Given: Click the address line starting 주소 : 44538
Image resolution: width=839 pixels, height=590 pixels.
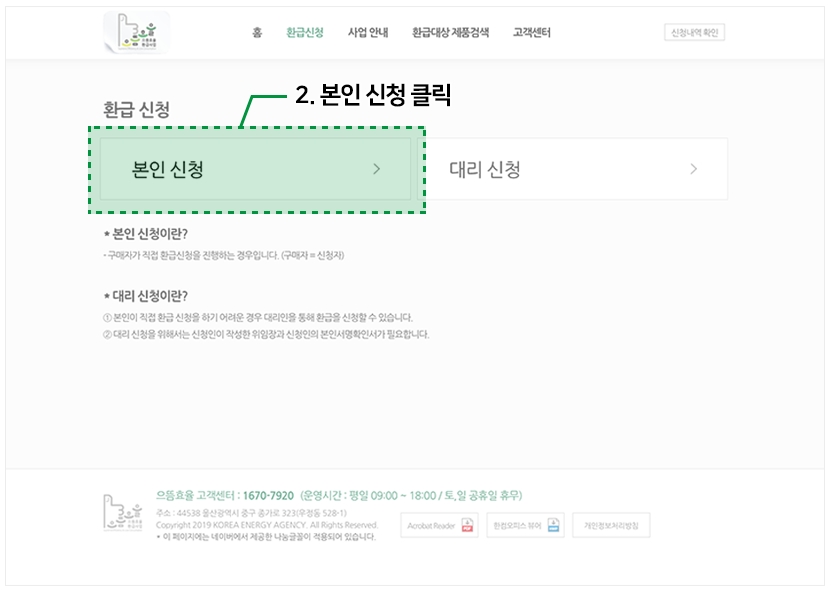Looking at the screenshot, I should tap(251, 513).
